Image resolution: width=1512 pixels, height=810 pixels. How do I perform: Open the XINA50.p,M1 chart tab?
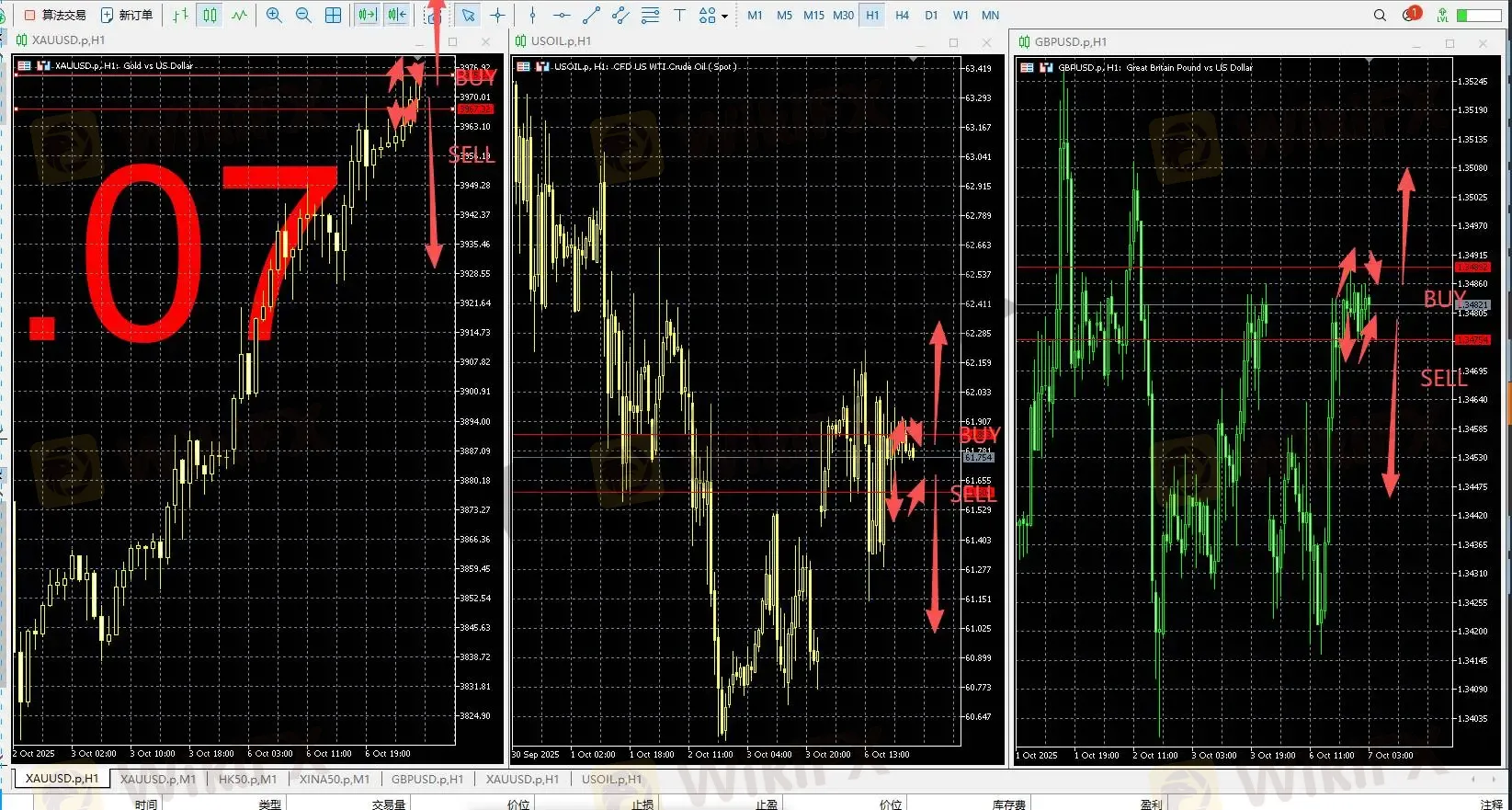(x=334, y=779)
